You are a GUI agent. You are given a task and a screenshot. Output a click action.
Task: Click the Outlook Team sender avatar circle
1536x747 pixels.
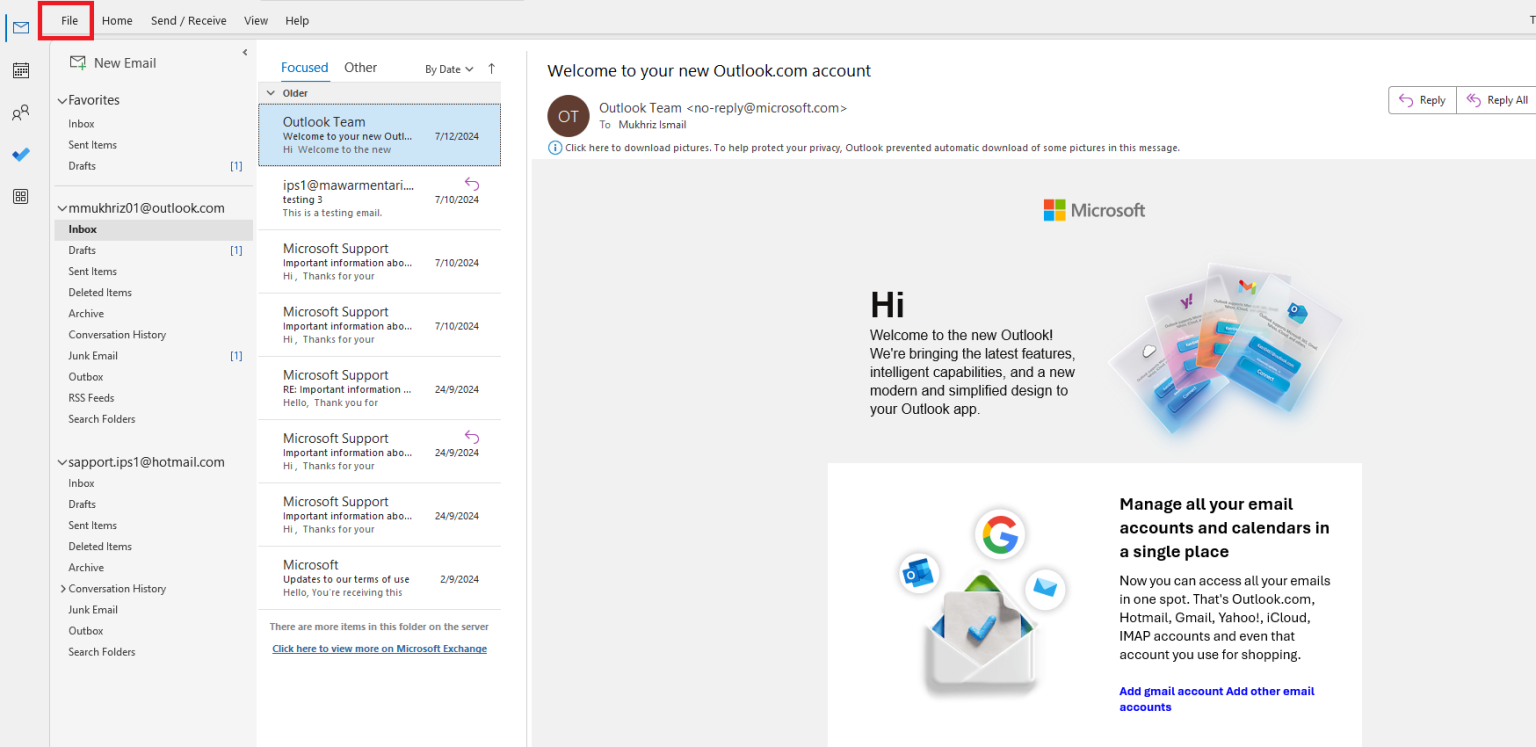[568, 116]
